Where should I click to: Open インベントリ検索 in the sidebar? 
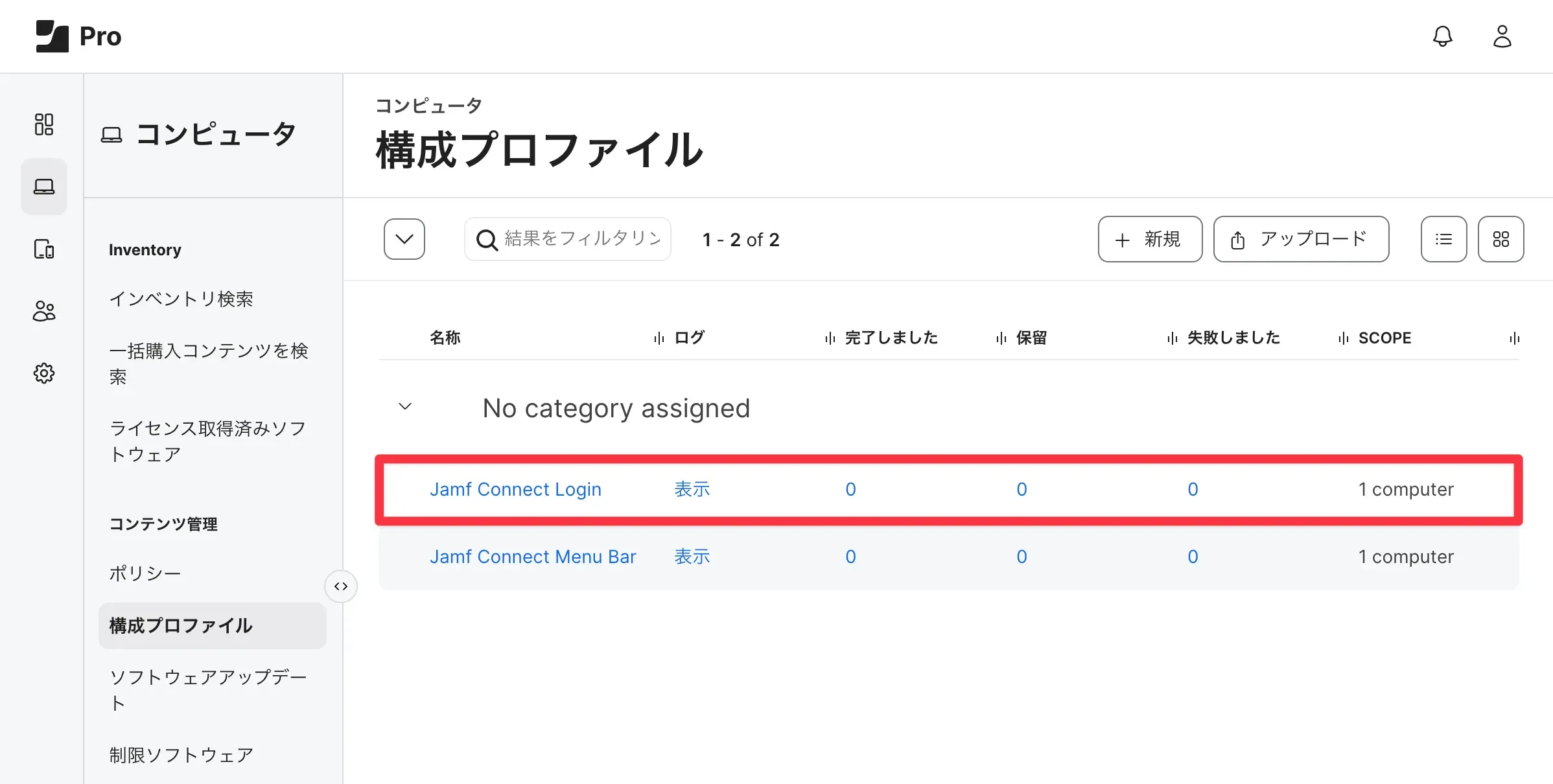(x=181, y=299)
